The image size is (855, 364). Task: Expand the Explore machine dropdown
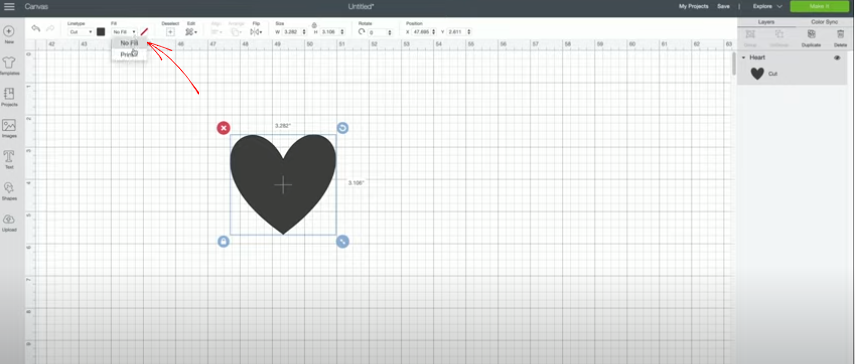pyautogui.click(x=767, y=7)
